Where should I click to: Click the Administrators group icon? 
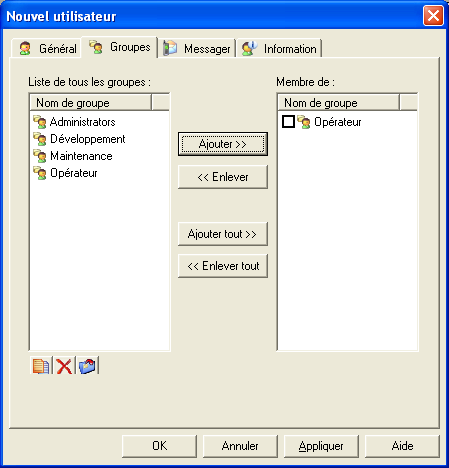(40, 122)
